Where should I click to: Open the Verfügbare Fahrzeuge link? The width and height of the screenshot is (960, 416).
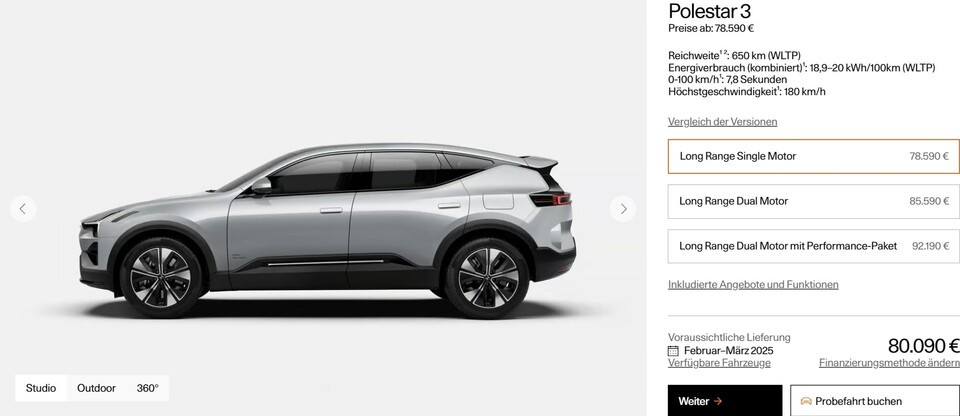719,363
